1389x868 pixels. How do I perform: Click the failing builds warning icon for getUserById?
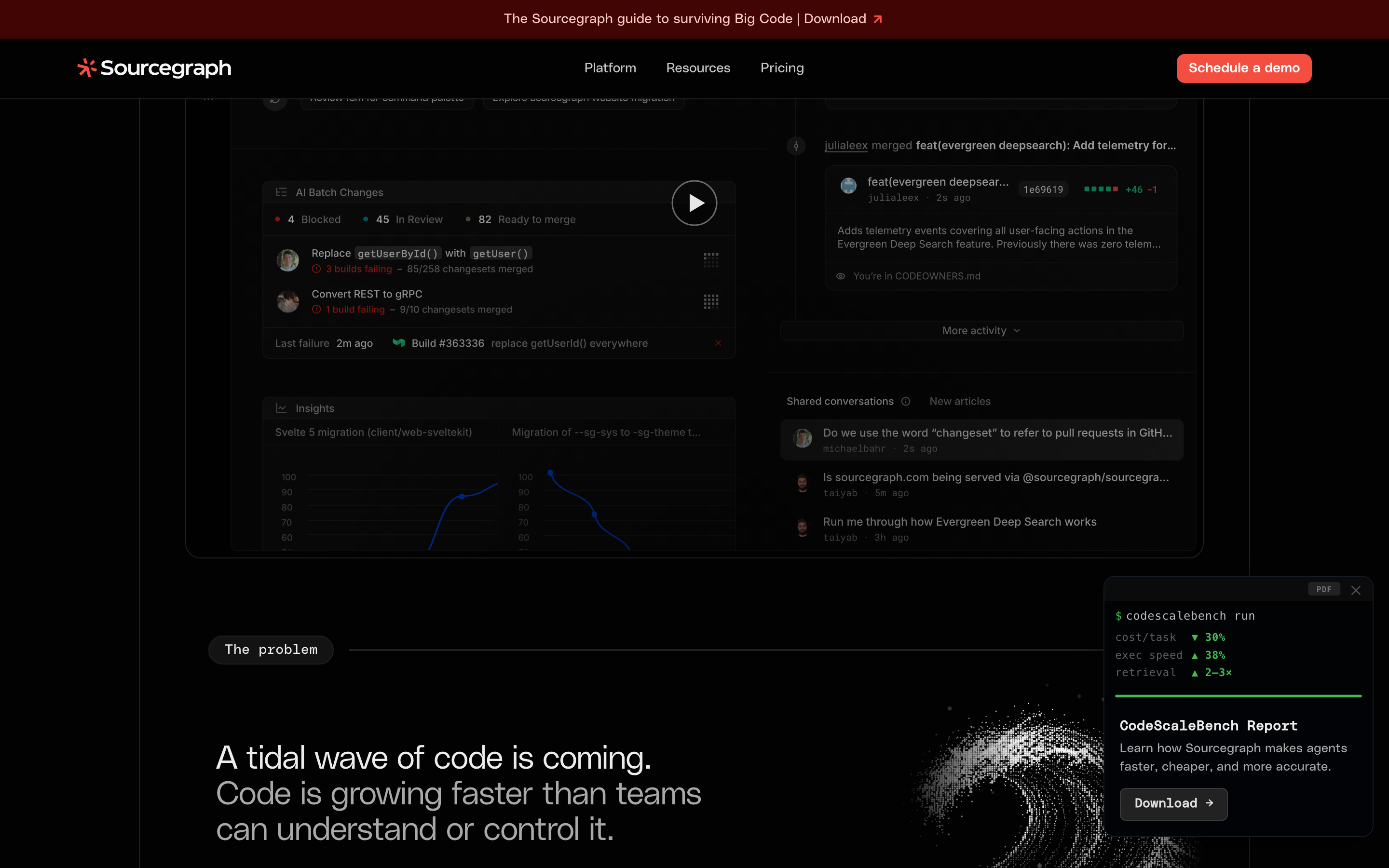316,269
